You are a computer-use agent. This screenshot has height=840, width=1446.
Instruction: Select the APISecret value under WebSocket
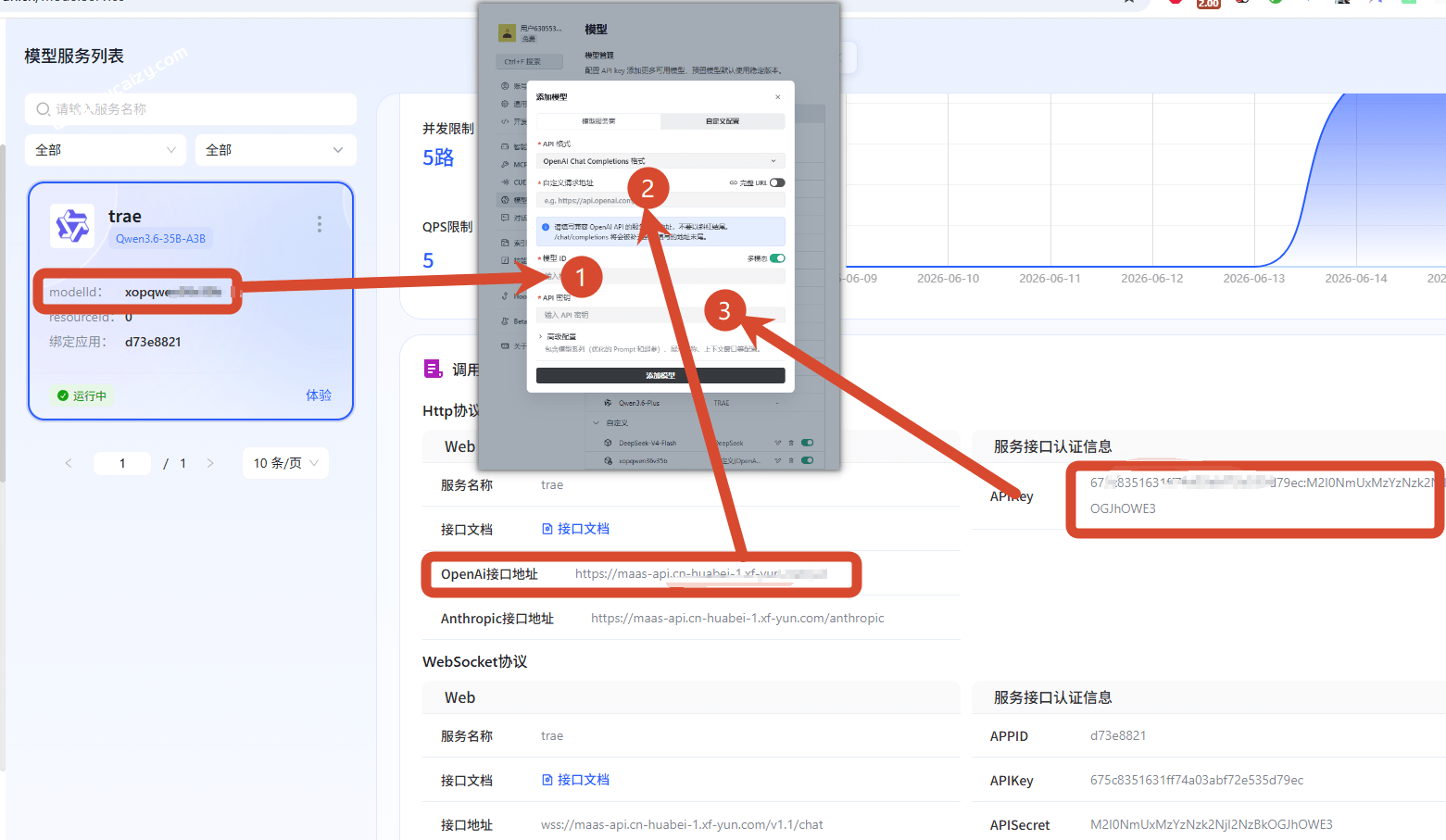point(1212,825)
